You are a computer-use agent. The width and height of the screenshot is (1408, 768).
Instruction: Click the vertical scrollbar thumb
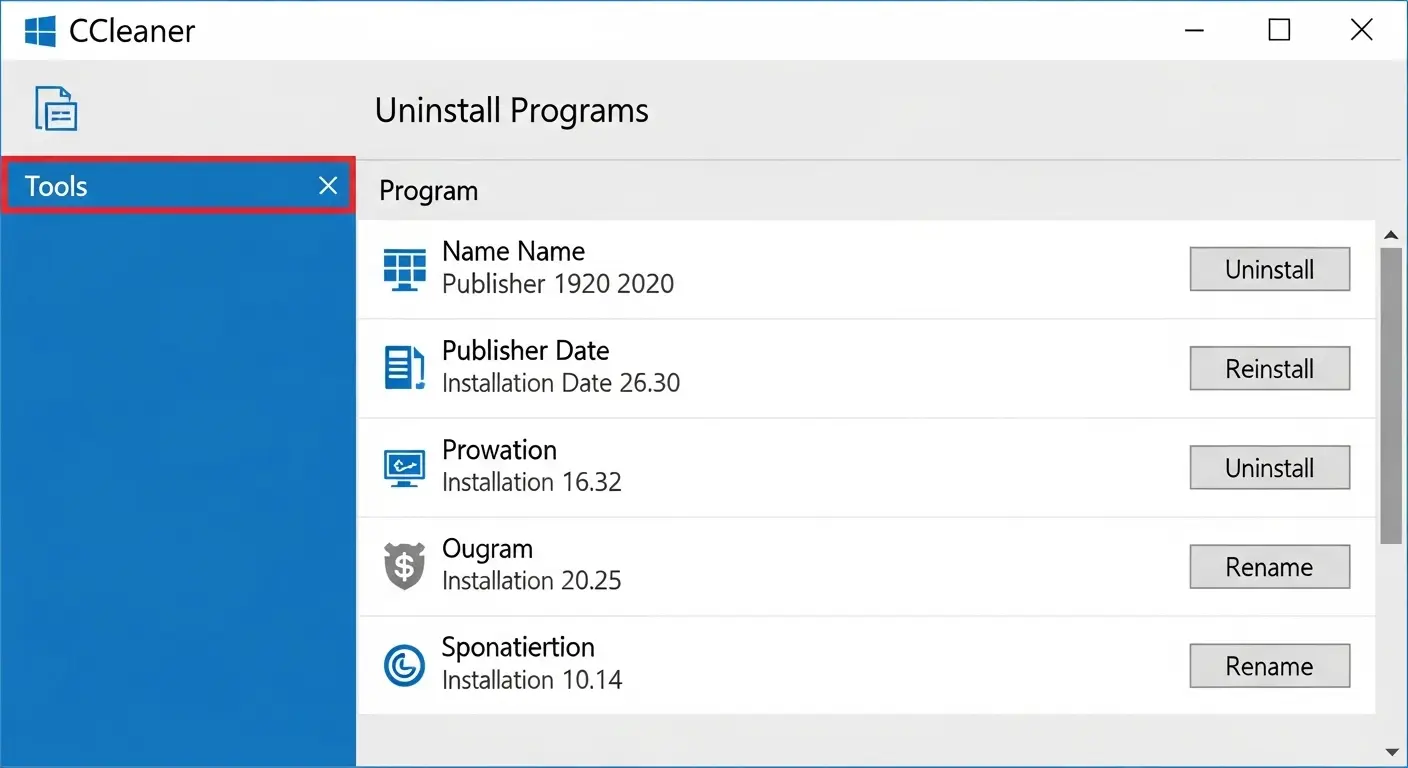coord(1390,396)
